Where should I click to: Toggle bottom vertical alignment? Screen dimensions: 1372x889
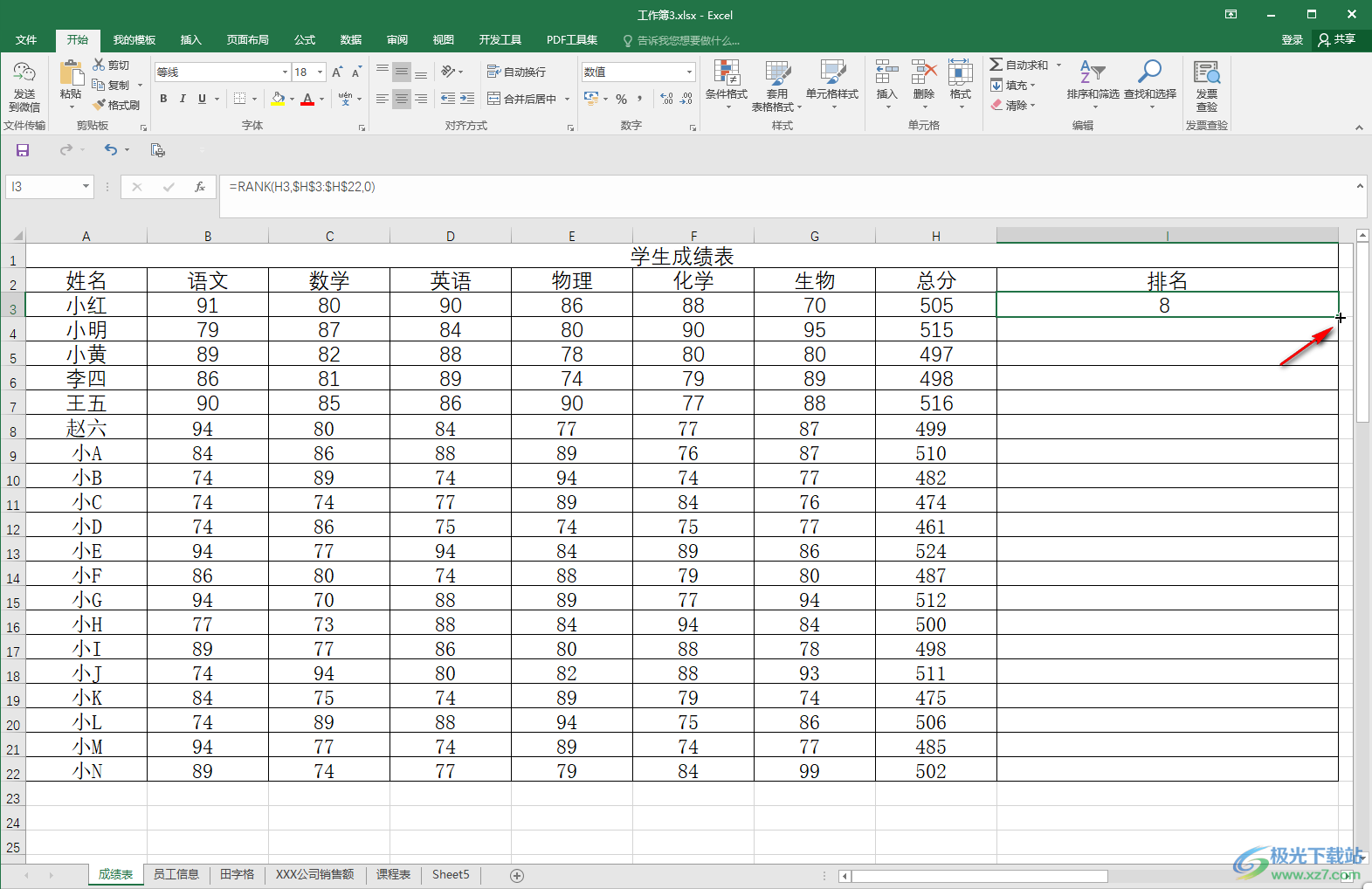421,72
